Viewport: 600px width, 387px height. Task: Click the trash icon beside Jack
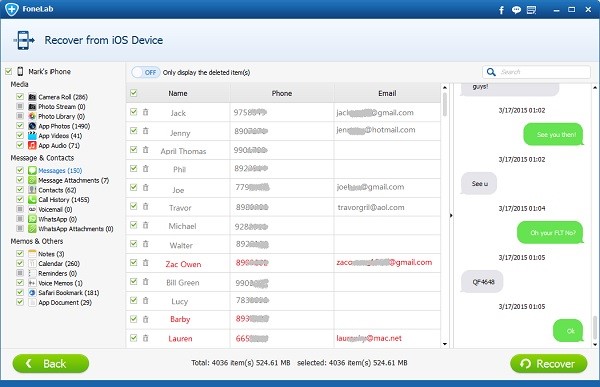pyautogui.click(x=145, y=112)
